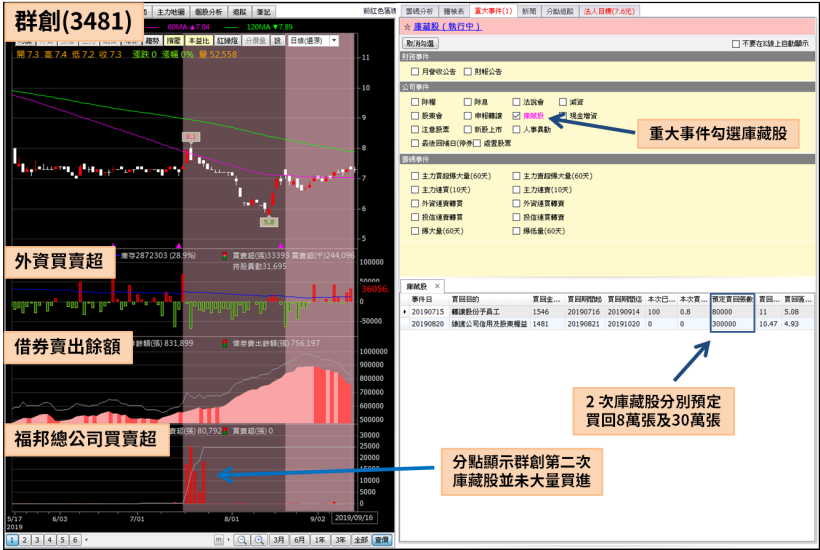Switch to chart page 1
Screen dimensions: 820x550
coord(12,540)
